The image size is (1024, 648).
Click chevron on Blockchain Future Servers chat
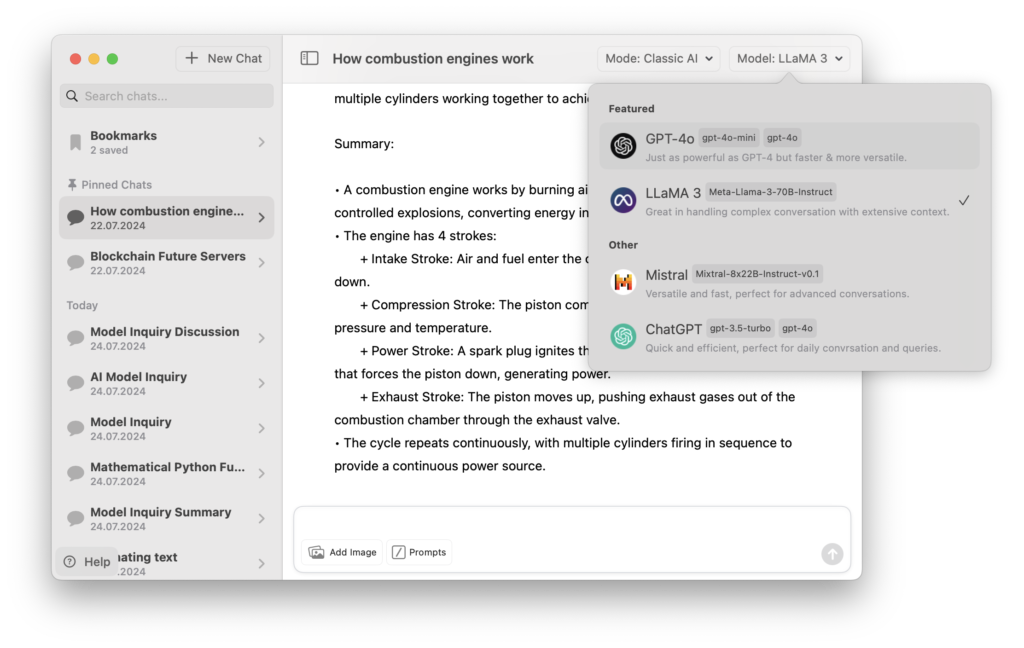pyautogui.click(x=261, y=263)
